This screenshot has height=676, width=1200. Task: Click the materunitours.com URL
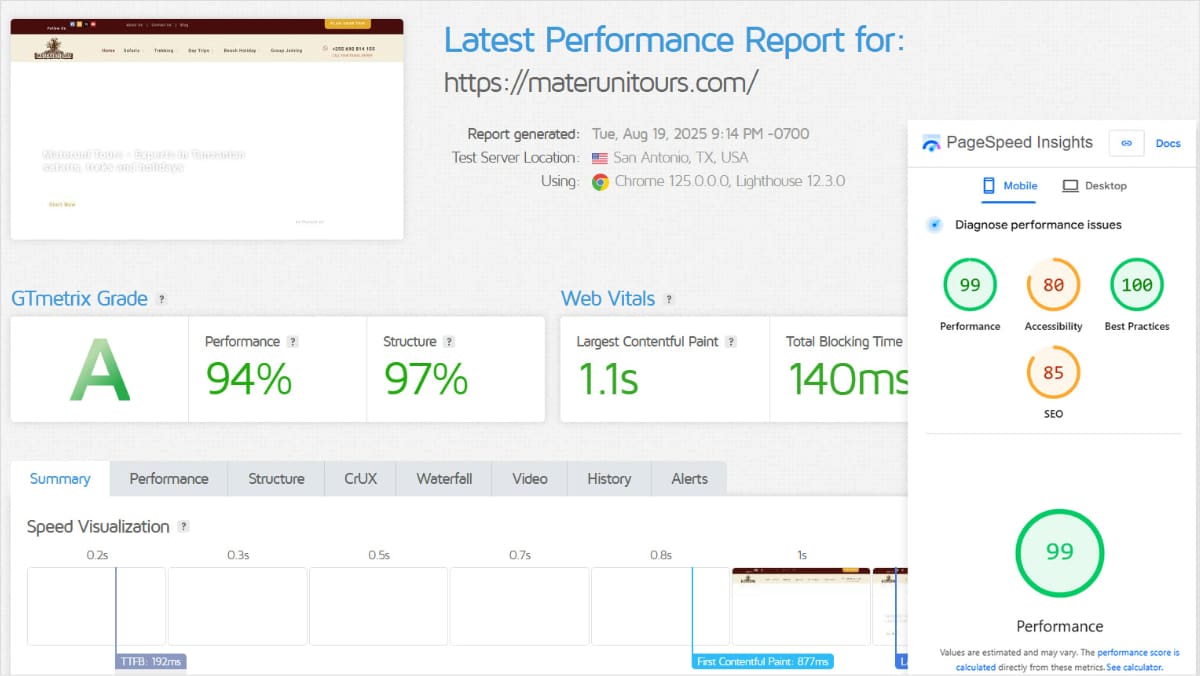coord(601,82)
